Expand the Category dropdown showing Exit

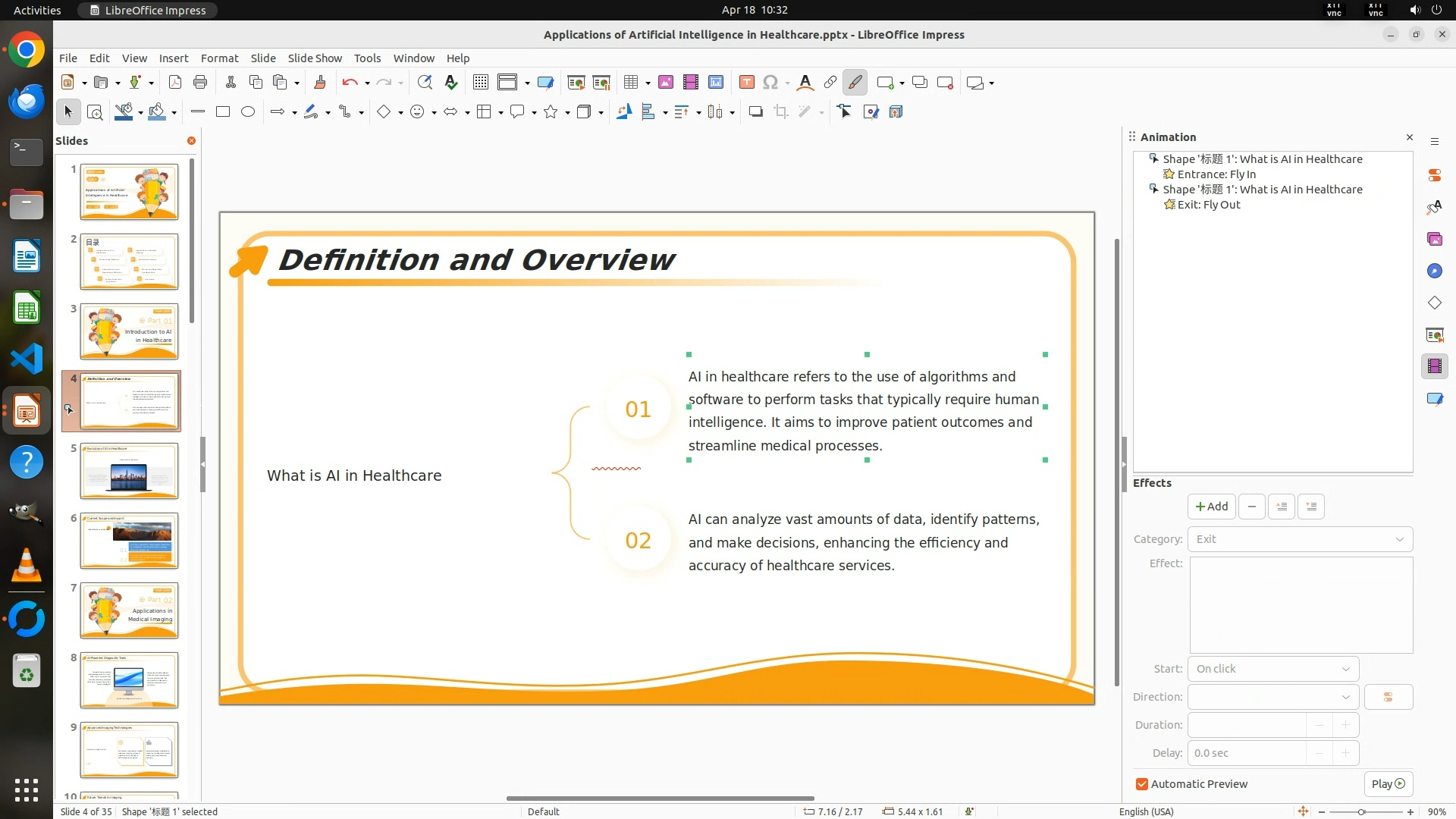1300,539
